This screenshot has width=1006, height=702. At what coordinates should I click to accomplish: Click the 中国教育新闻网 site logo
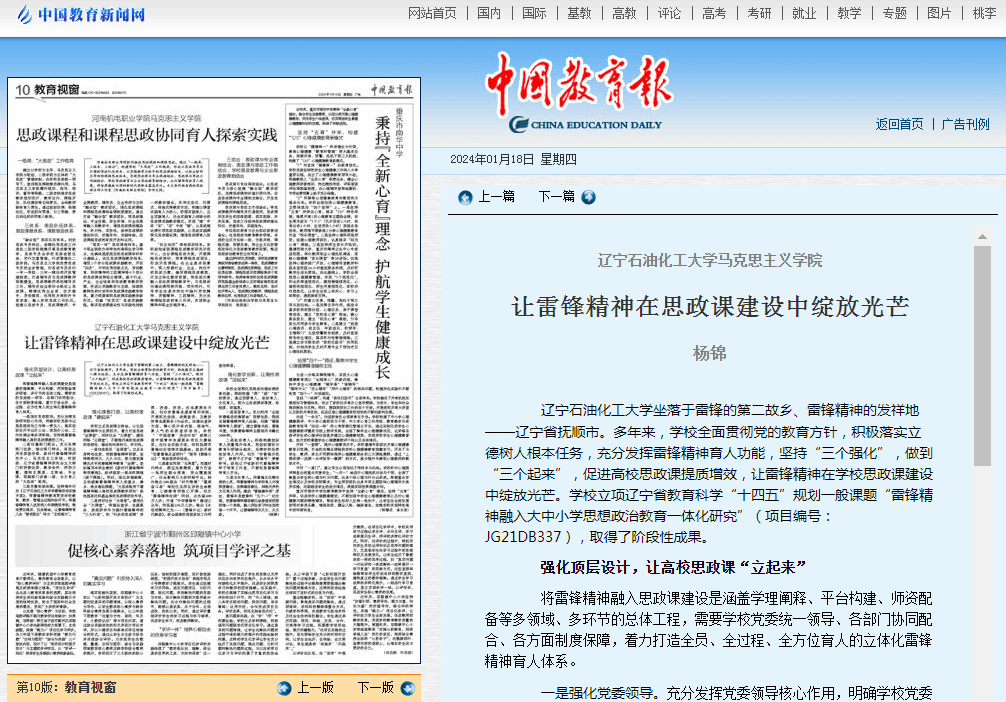pyautogui.click(x=78, y=14)
